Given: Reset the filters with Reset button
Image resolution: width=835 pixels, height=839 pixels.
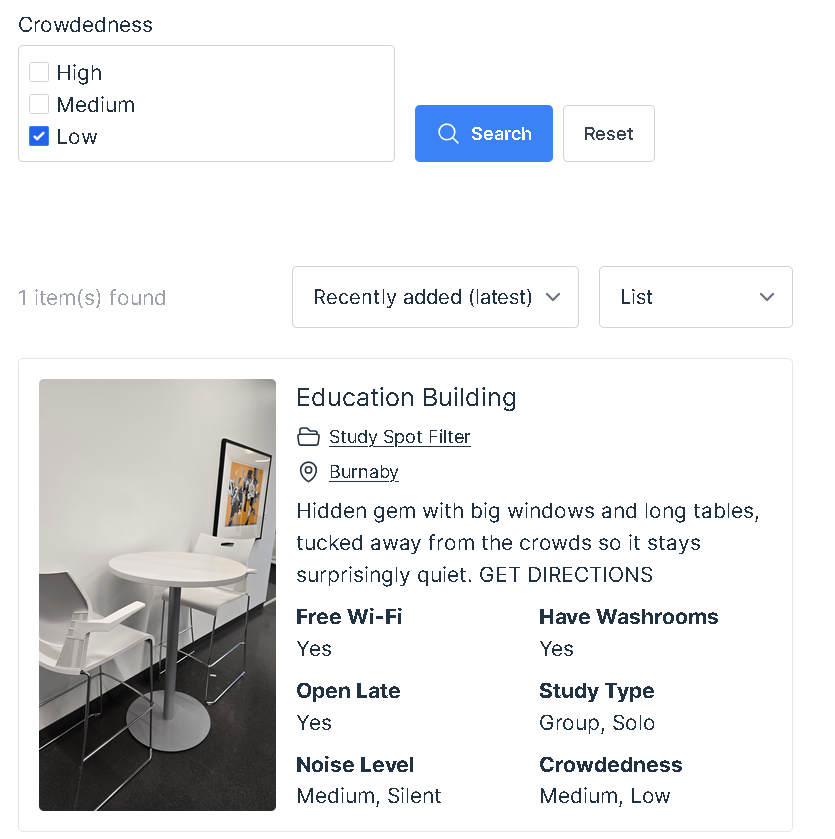Looking at the screenshot, I should point(608,134).
